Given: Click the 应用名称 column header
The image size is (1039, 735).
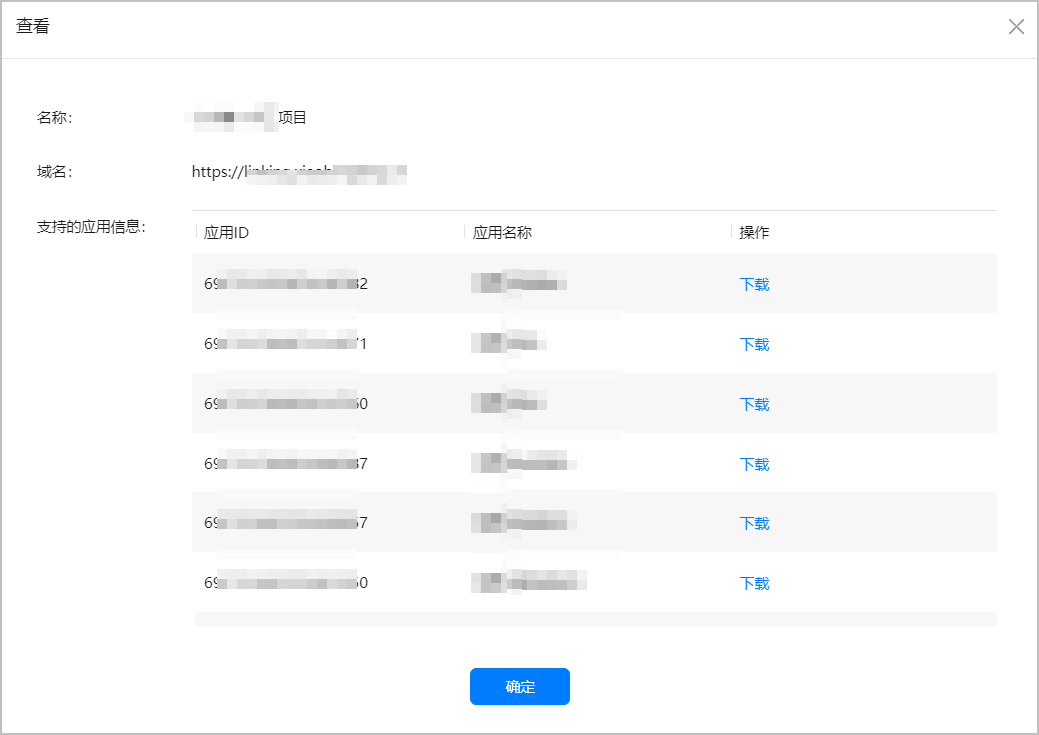Looking at the screenshot, I should [502, 233].
